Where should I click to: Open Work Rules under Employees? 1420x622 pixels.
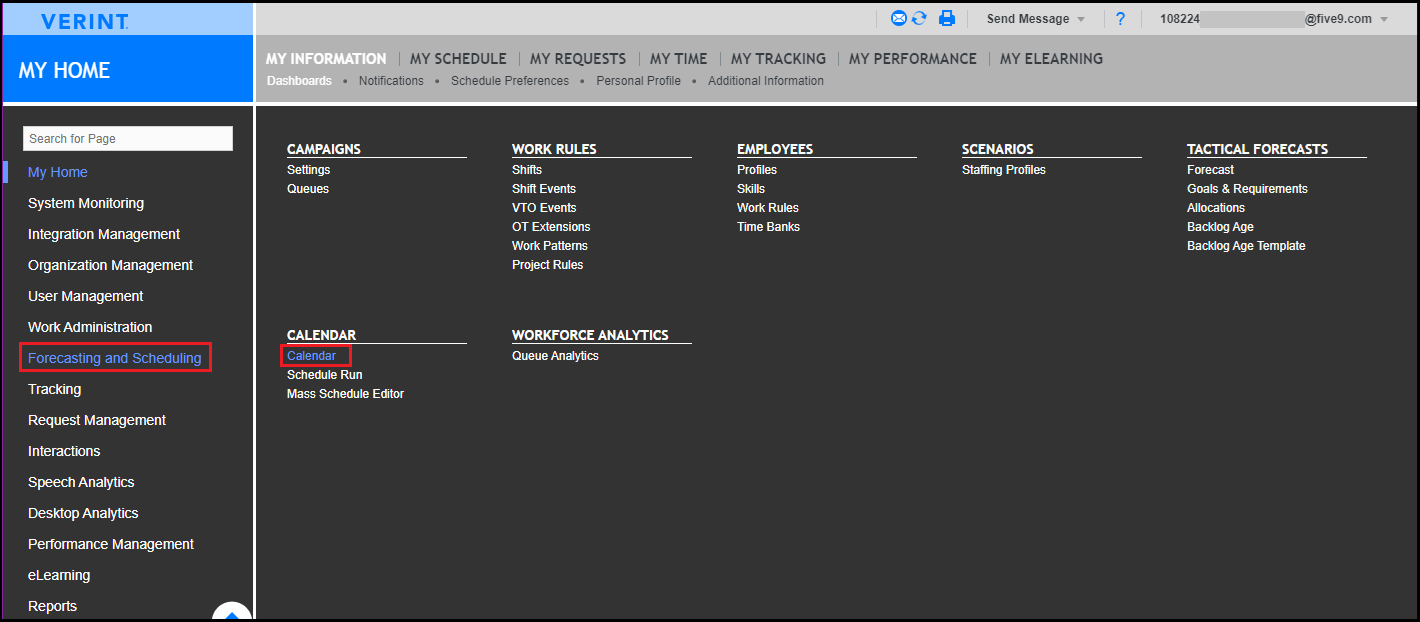point(768,208)
